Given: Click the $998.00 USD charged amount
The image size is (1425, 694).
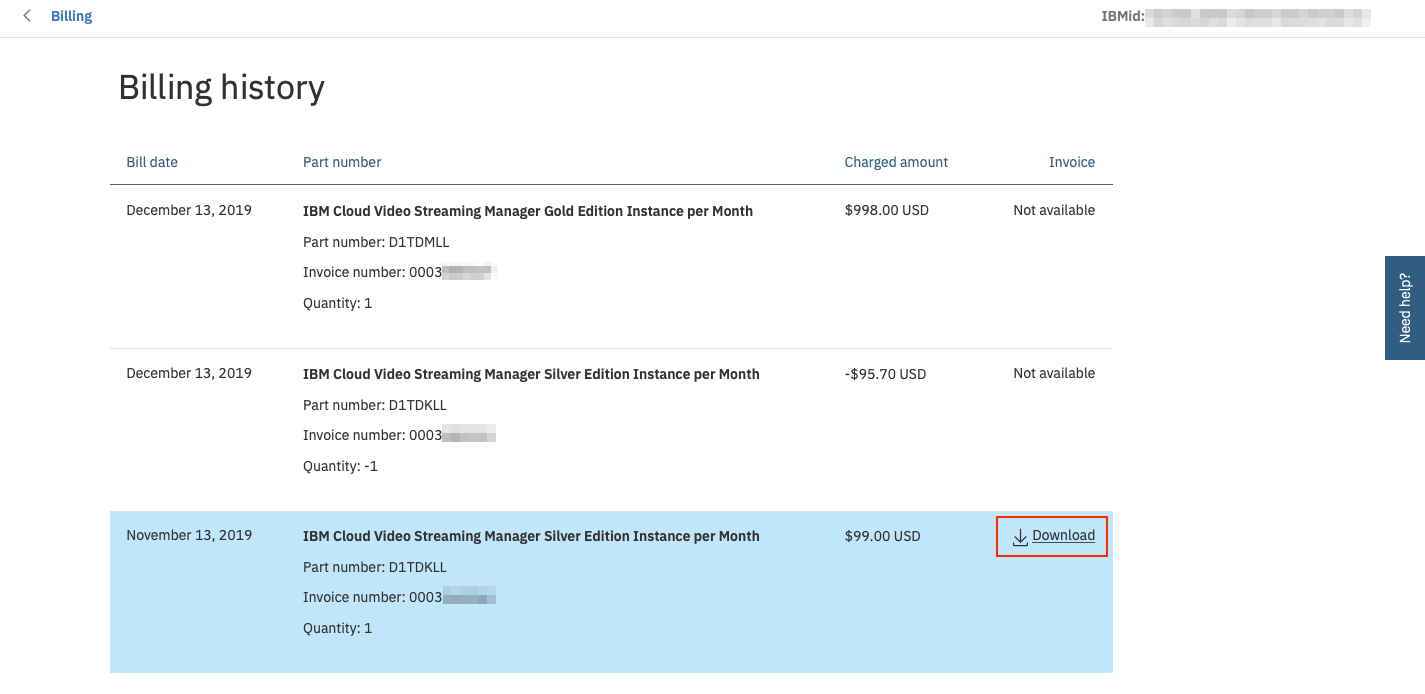Looking at the screenshot, I should coord(887,210).
